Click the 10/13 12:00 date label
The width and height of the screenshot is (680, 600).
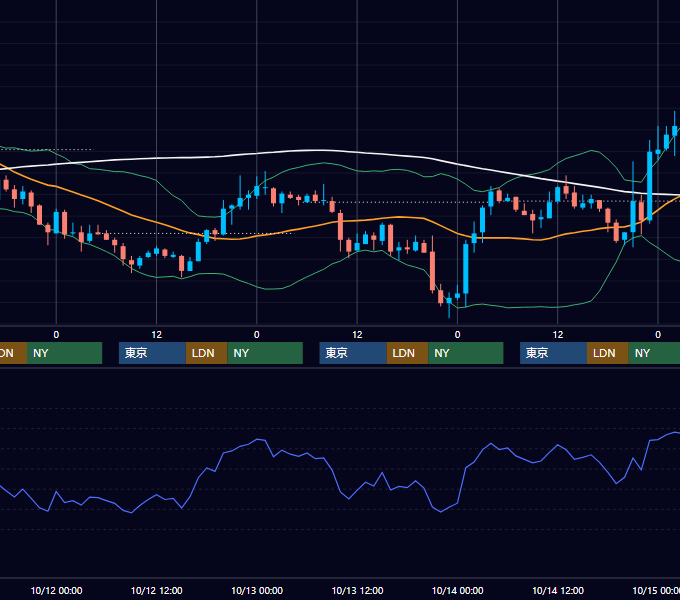click(357, 590)
